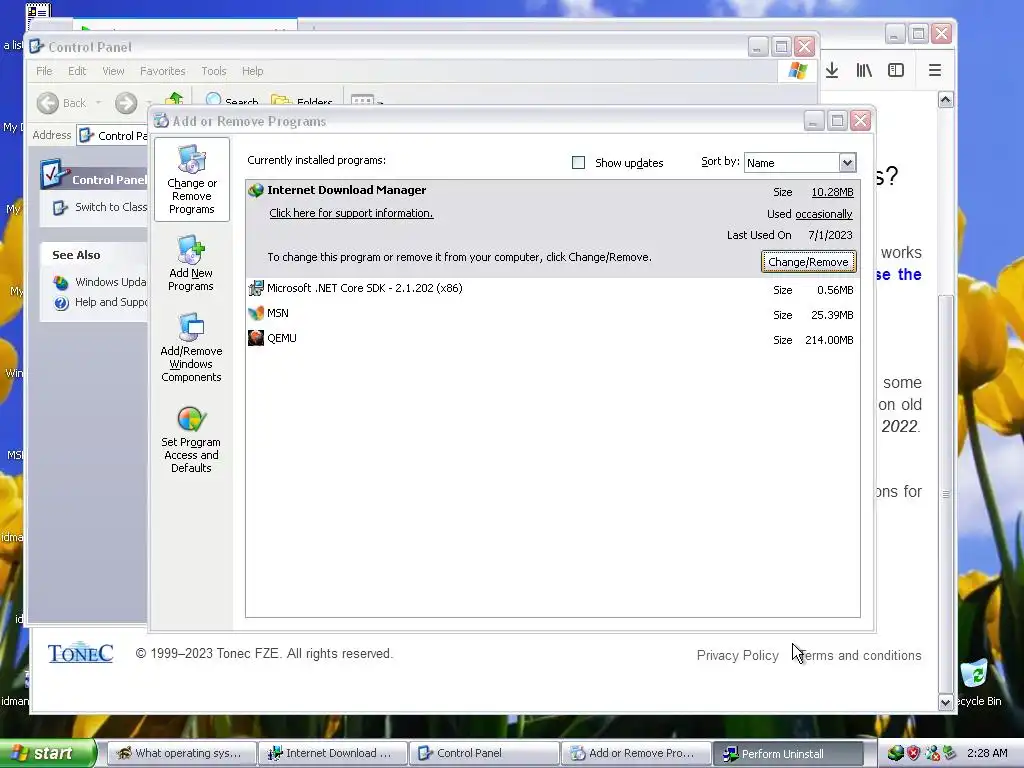
Task: Click Back button in Control Panel toolbar
Action: [x=61, y=103]
